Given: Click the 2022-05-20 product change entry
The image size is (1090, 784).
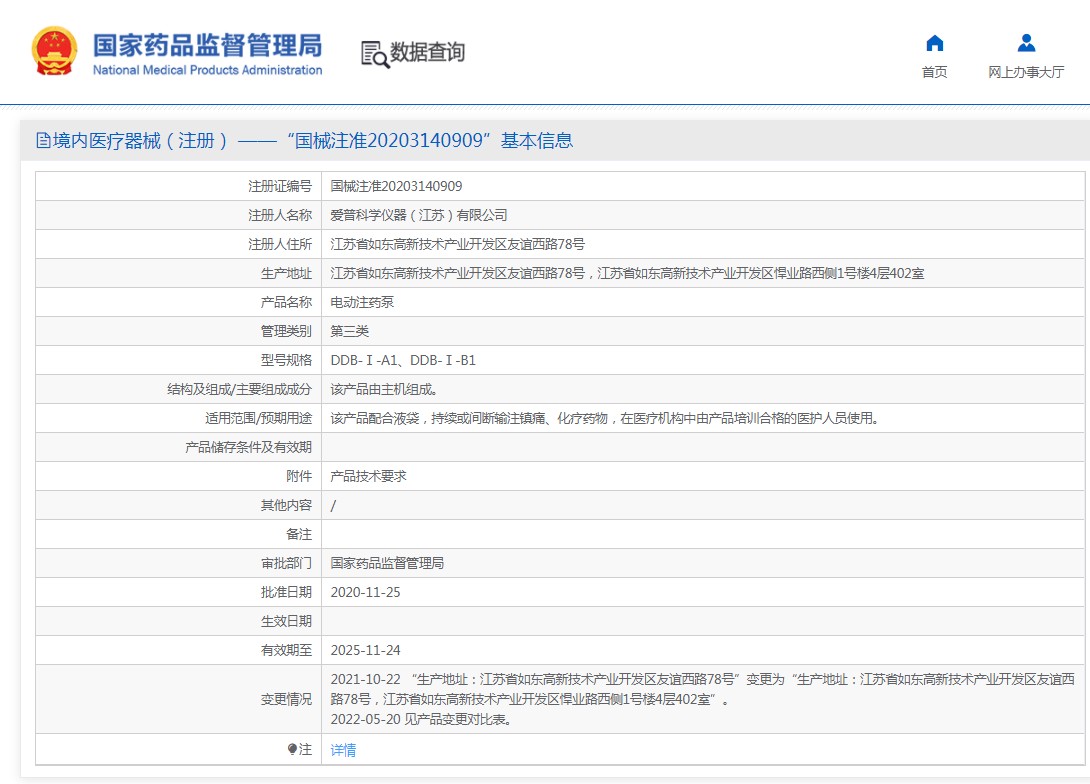Looking at the screenshot, I should tap(420, 719).
